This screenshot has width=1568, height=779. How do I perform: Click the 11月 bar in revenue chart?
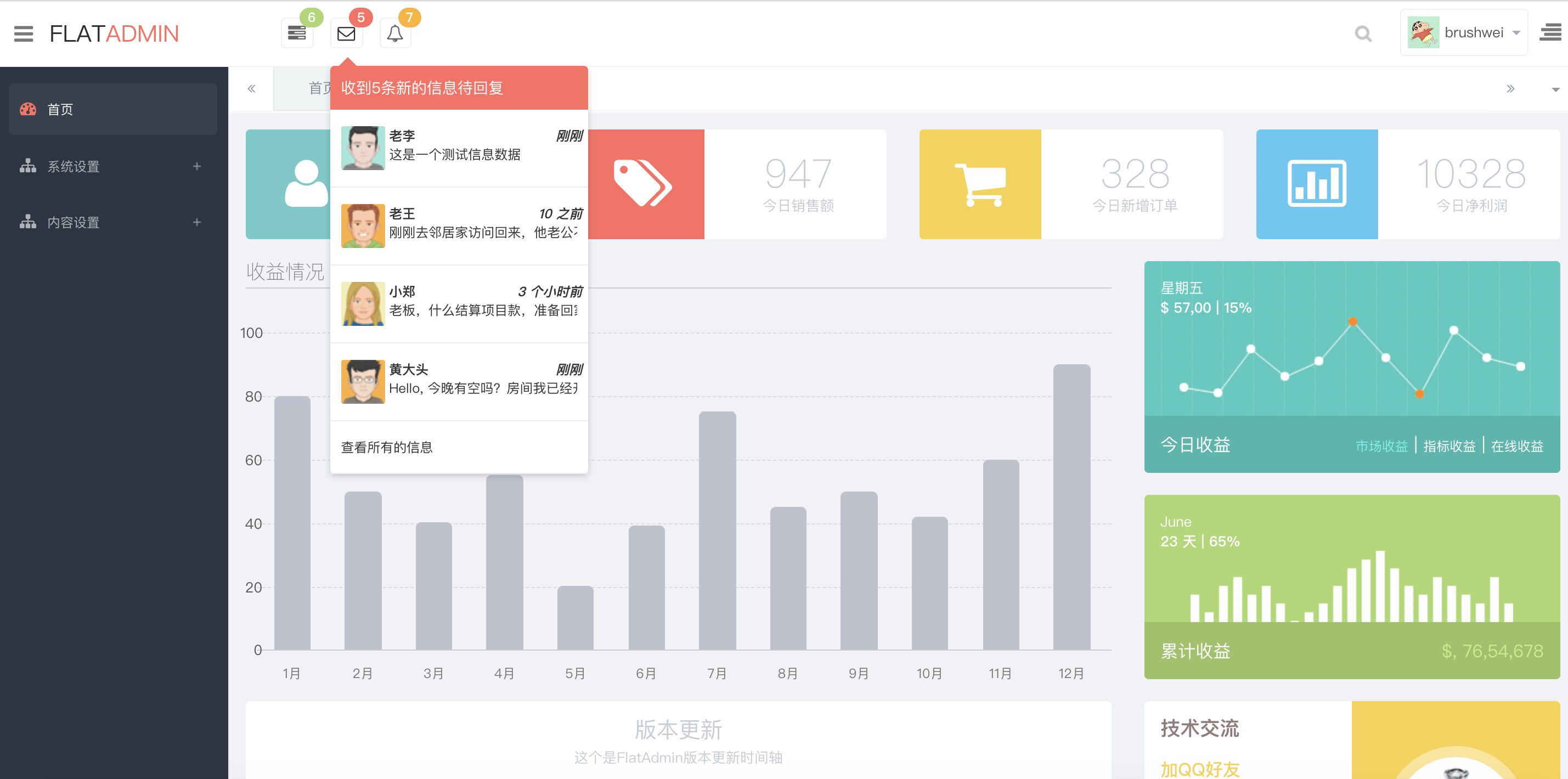pyautogui.click(x=1001, y=555)
